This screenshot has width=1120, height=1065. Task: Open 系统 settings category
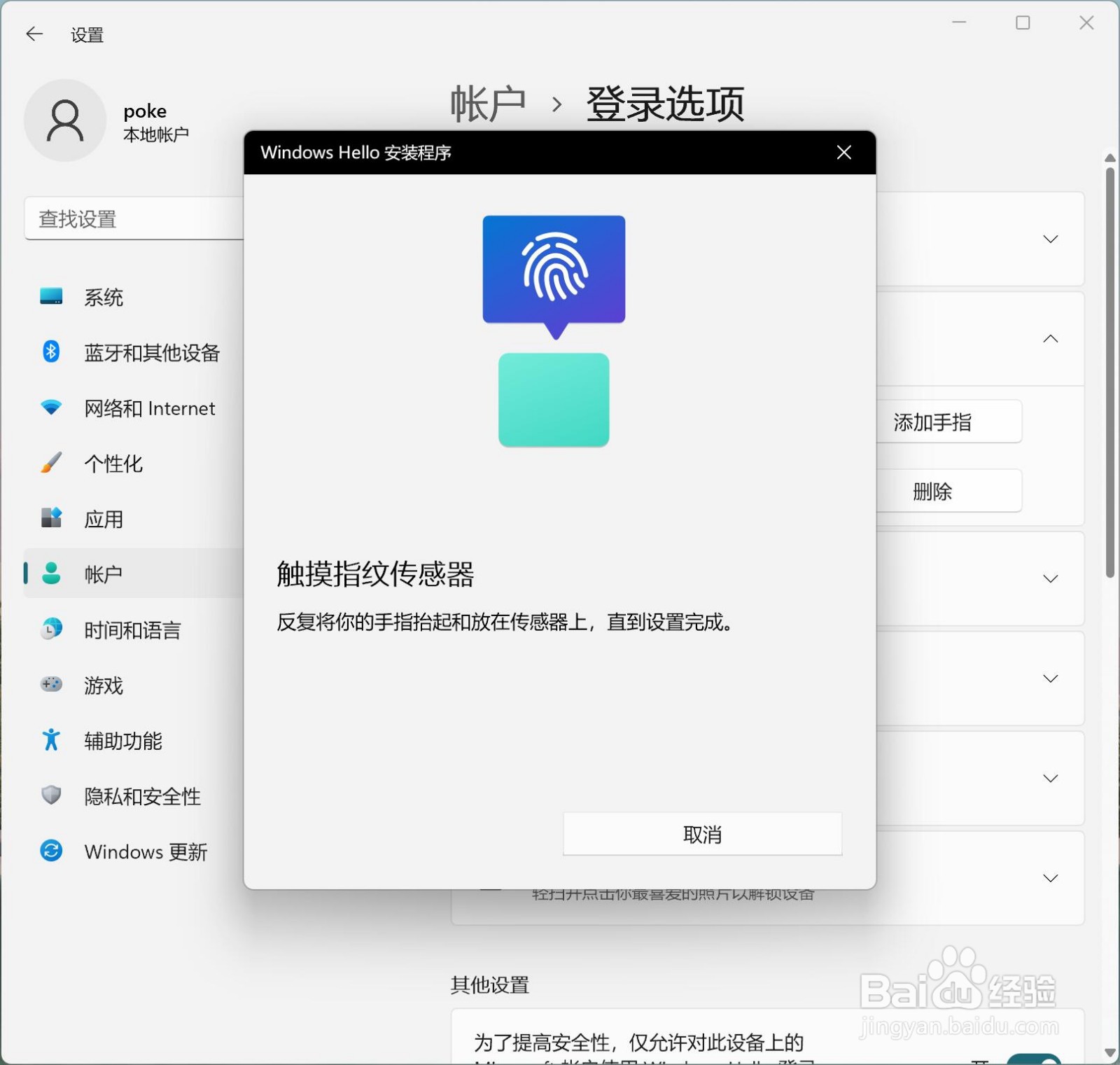click(x=133, y=297)
